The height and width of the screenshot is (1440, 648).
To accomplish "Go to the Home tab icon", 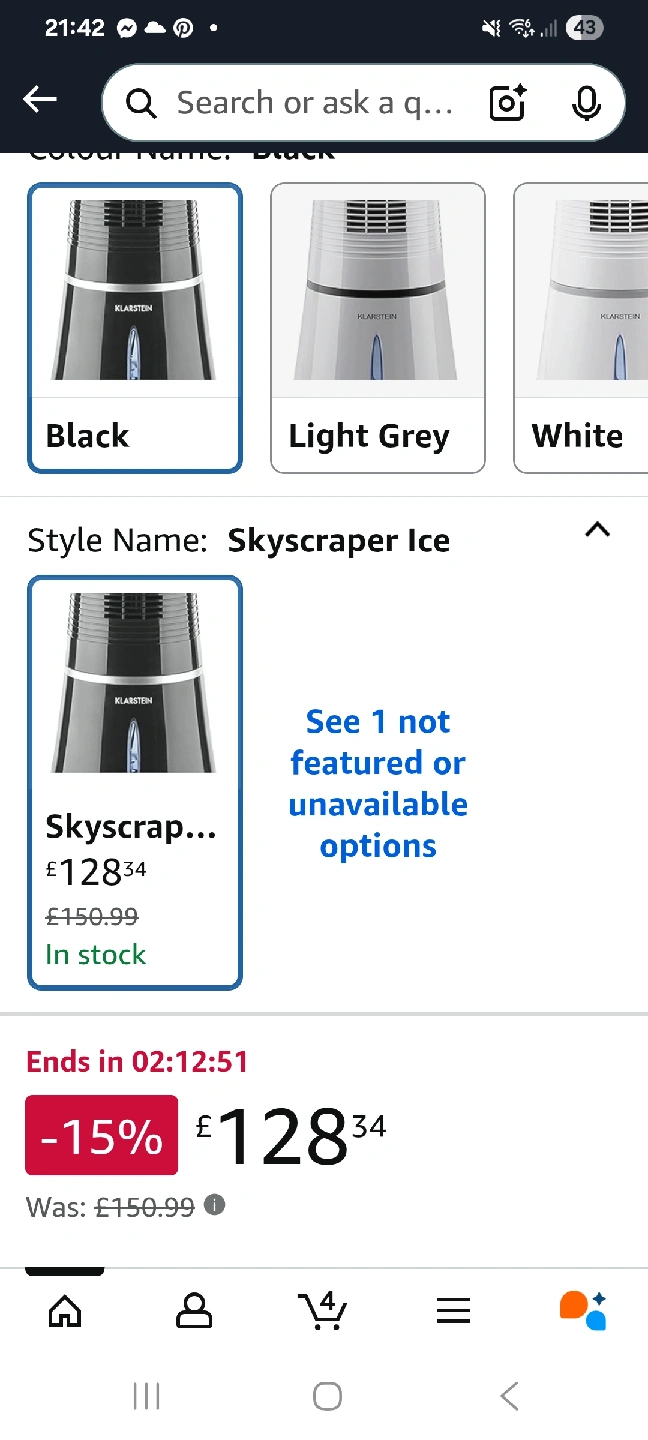I will 65,1310.
